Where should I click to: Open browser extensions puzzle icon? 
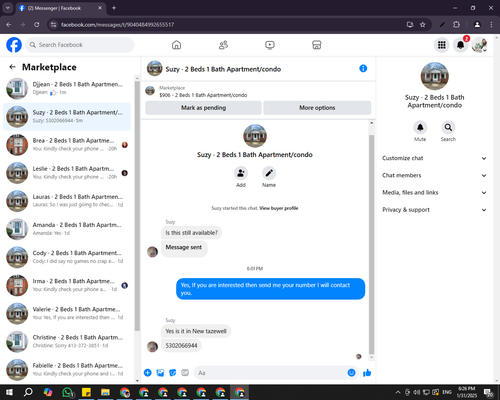tap(456, 24)
